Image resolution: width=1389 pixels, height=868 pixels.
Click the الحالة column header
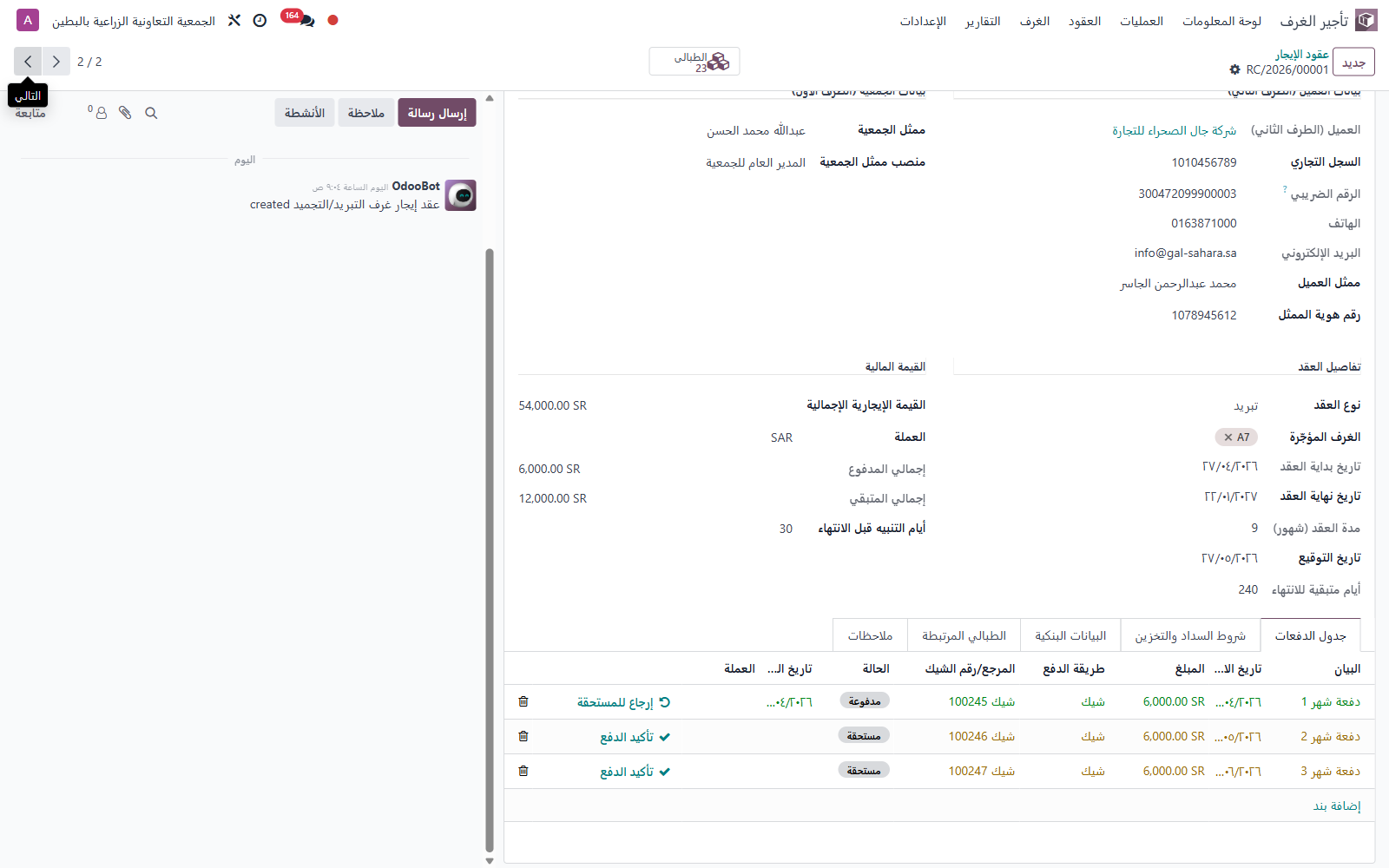click(875, 668)
